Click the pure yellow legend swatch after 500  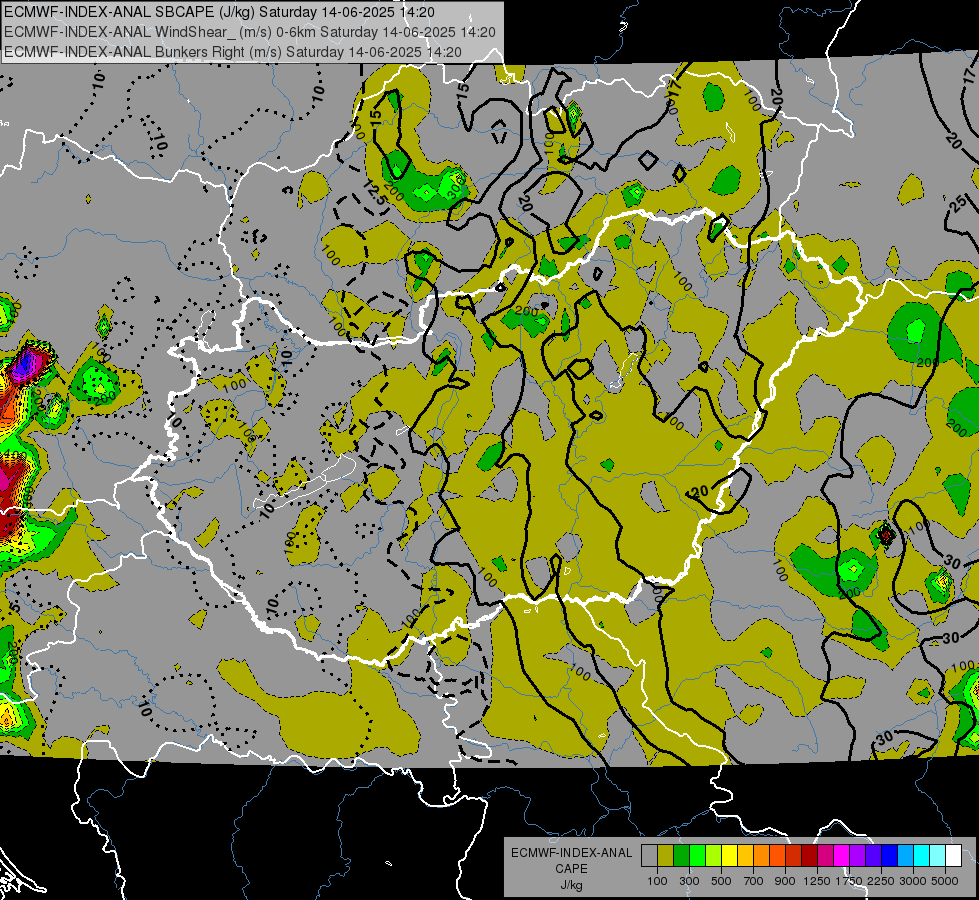[x=729, y=856]
